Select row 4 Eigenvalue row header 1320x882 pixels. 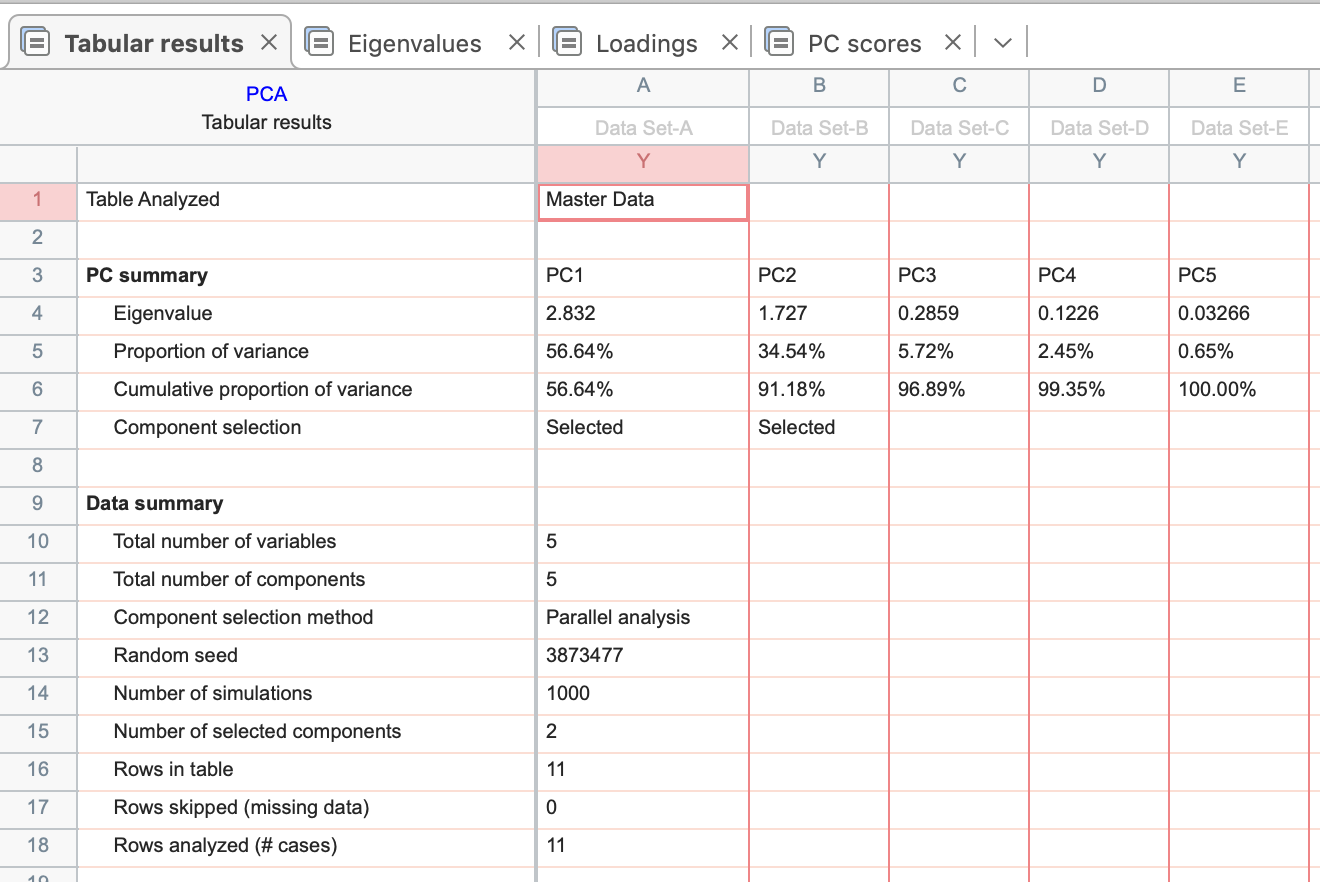38,313
